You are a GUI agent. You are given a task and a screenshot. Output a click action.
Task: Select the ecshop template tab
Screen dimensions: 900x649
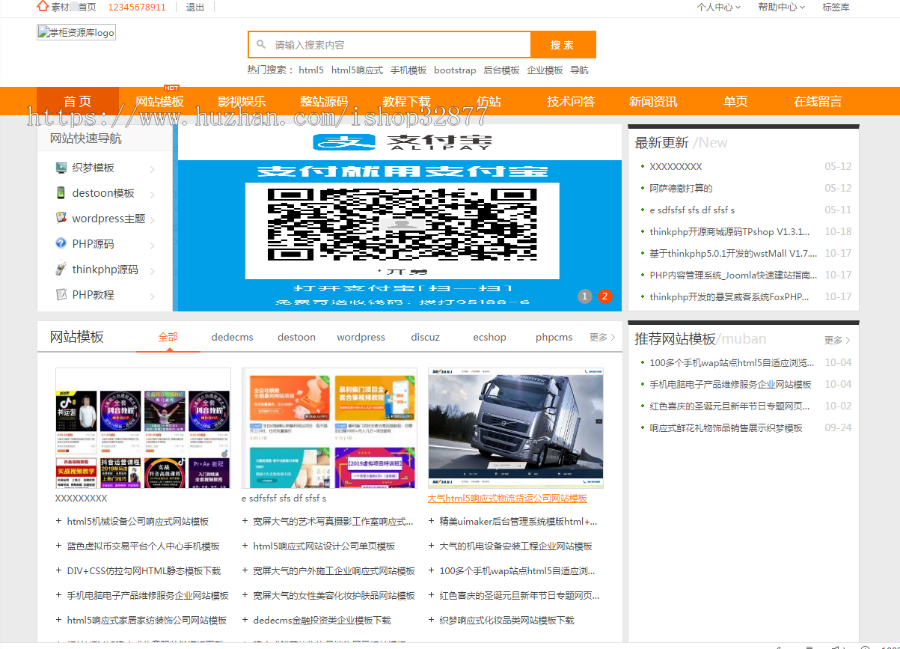[489, 337]
